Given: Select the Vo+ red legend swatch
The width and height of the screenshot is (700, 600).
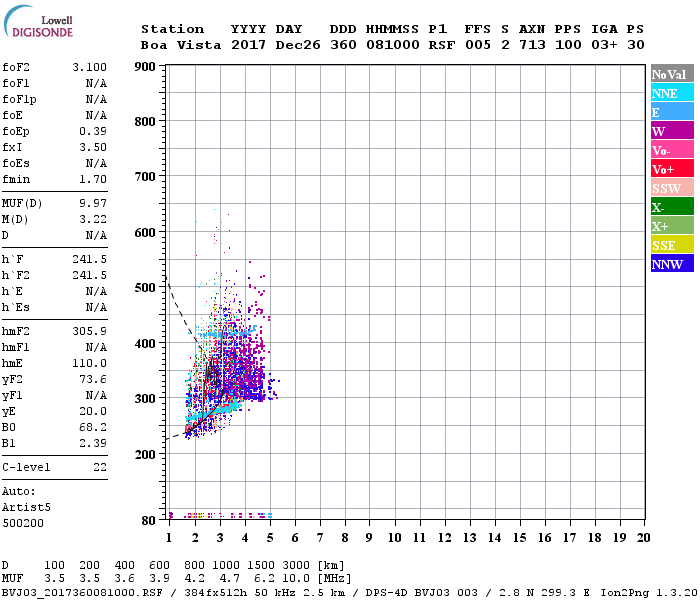Looking at the screenshot, I should (672, 169).
